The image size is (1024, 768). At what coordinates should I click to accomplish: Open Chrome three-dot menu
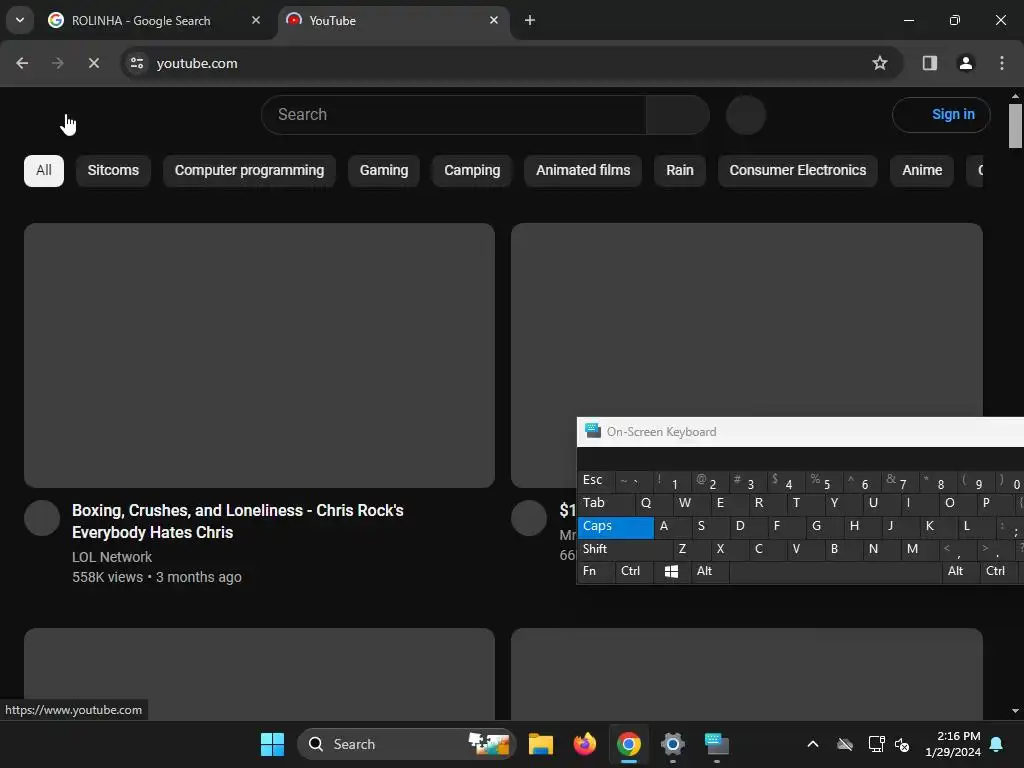(x=1001, y=63)
